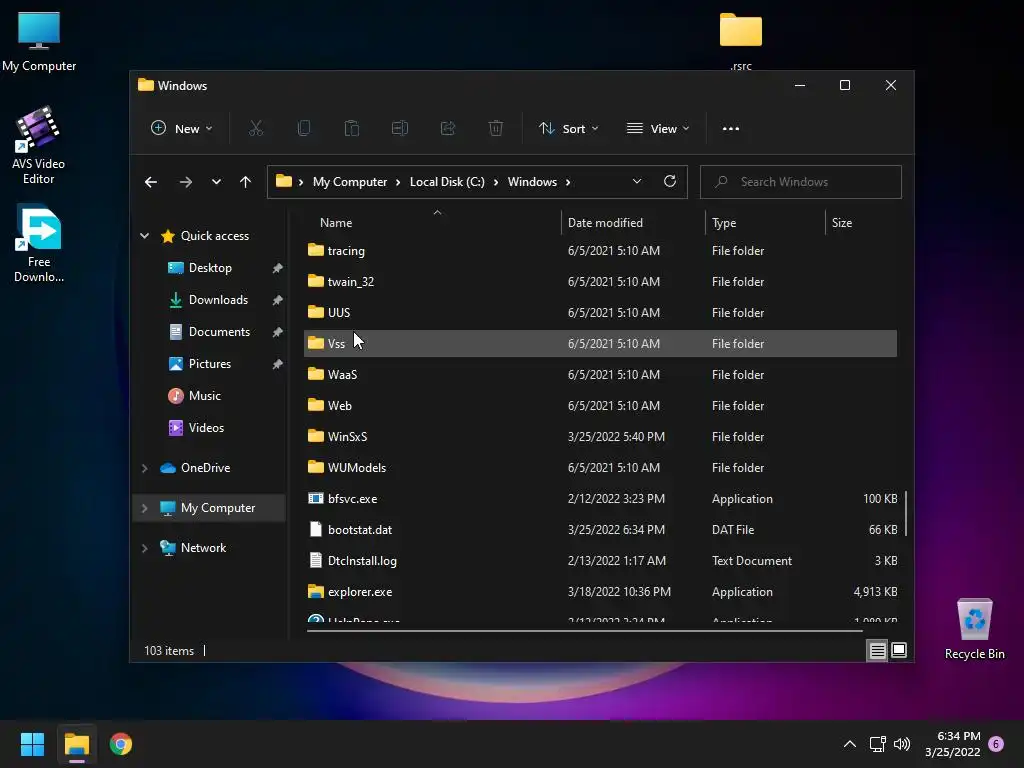Sort by Date modified column header
This screenshot has width=1024, height=768.
coord(633,223)
